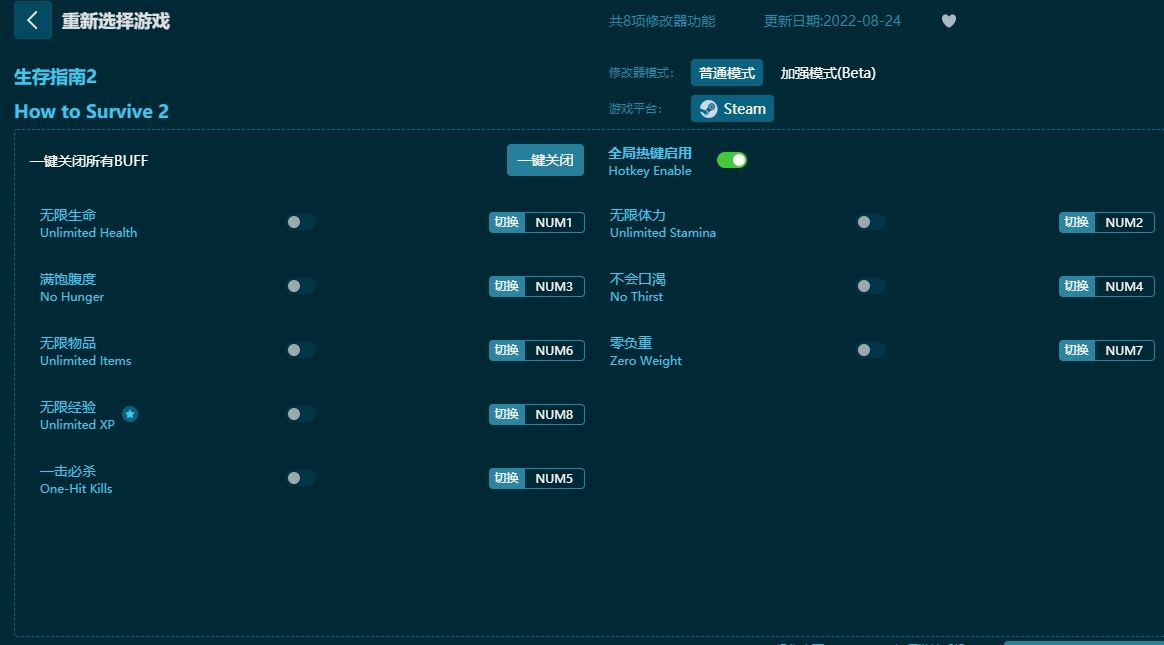Screen dimensions: 1164x645
Task: Click the NUM4 hotkey button for No Thirst
Action: point(1106,286)
